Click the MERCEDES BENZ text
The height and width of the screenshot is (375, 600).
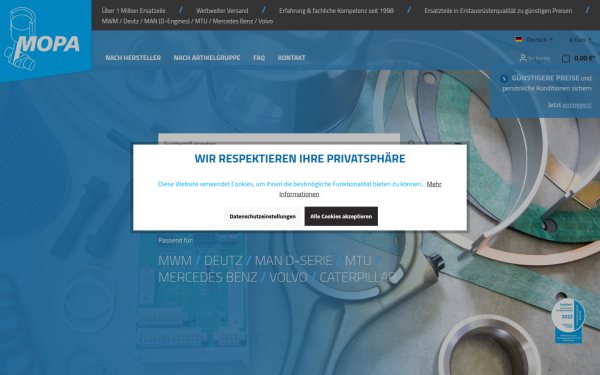click(207, 277)
